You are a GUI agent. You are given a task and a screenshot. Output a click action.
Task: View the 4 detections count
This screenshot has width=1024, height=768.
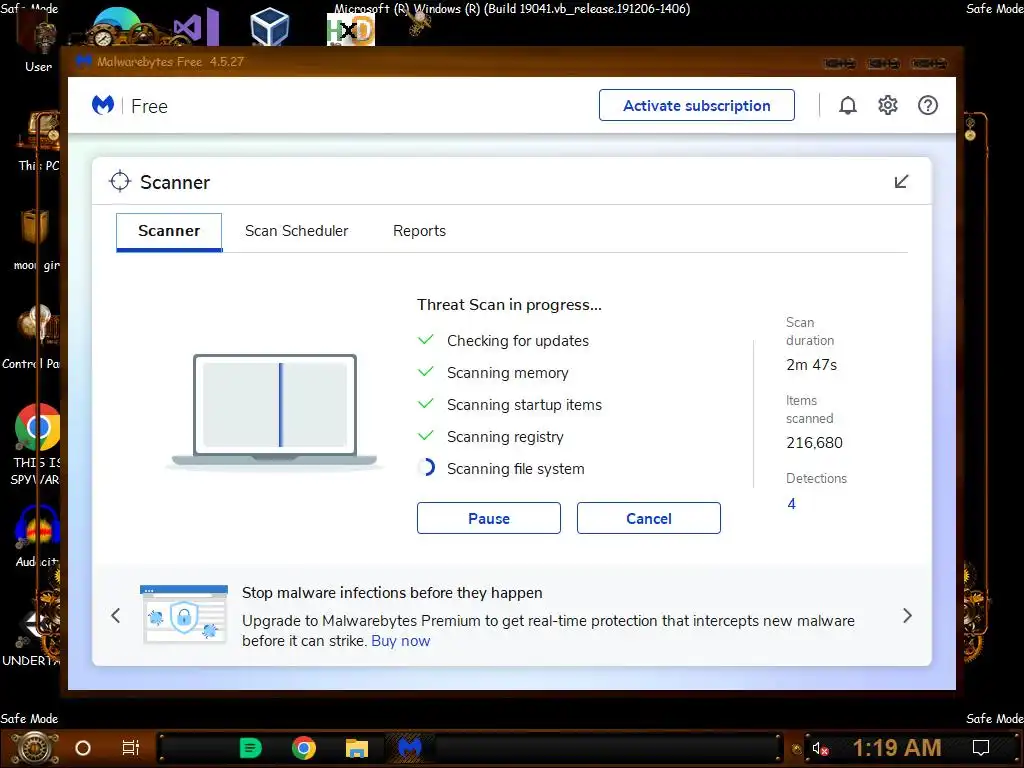pyautogui.click(x=792, y=504)
